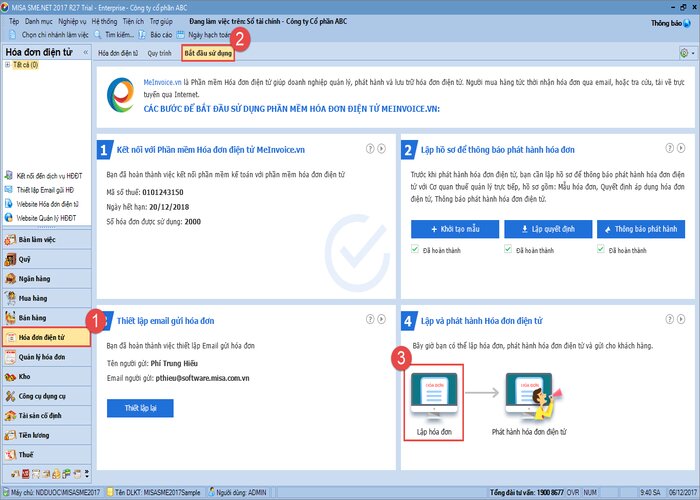This screenshot has width=700, height=500.
Task: Open the Nghiệp vụ menu
Action: (x=72, y=21)
